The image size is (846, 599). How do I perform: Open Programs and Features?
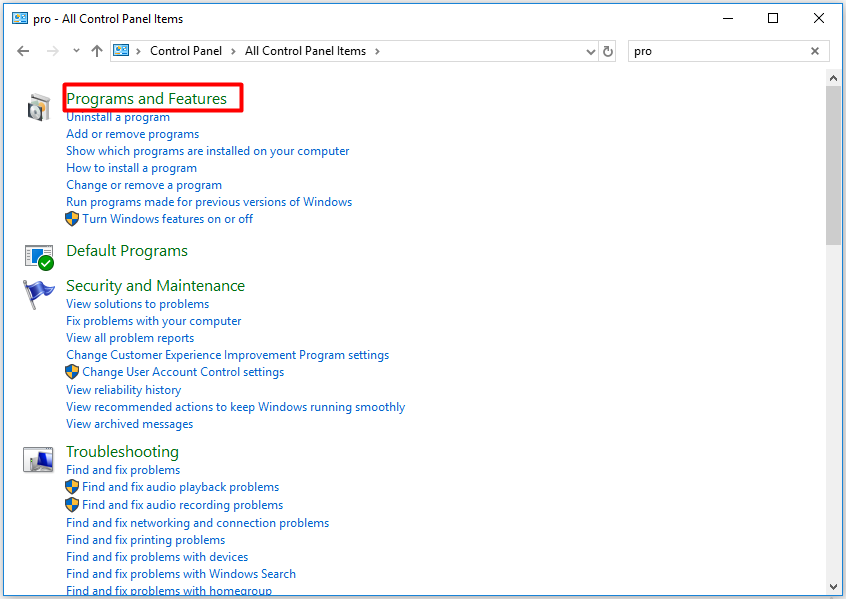[x=146, y=99]
